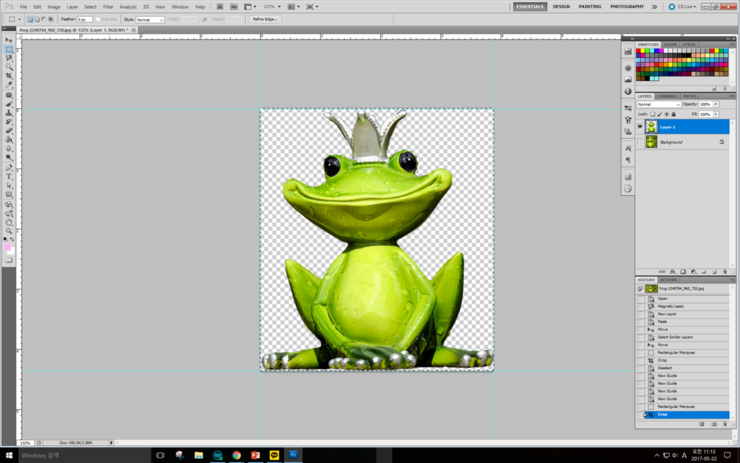The height and width of the screenshot is (463, 740).
Task: Open the marquee Style dropdown in options bar
Action: click(x=150, y=19)
